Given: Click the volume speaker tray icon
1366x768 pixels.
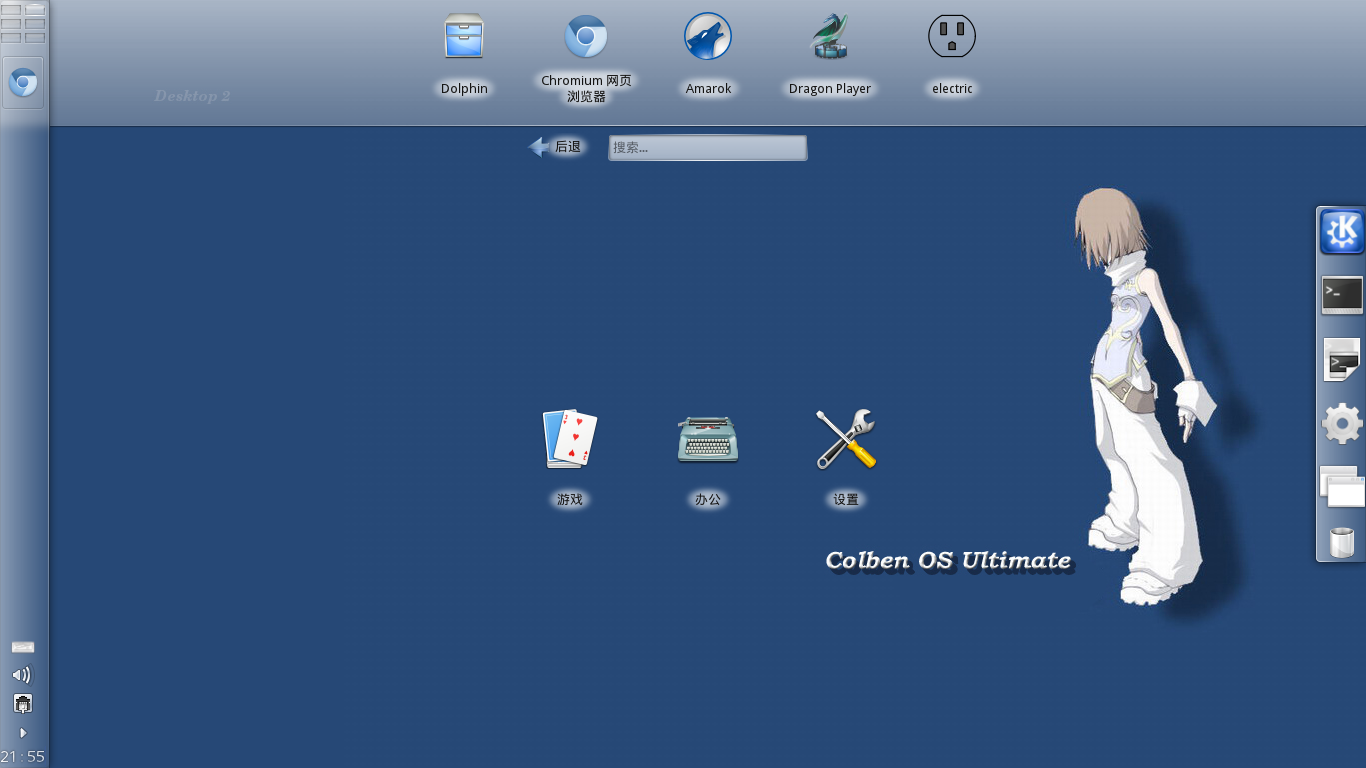Looking at the screenshot, I should [22, 675].
